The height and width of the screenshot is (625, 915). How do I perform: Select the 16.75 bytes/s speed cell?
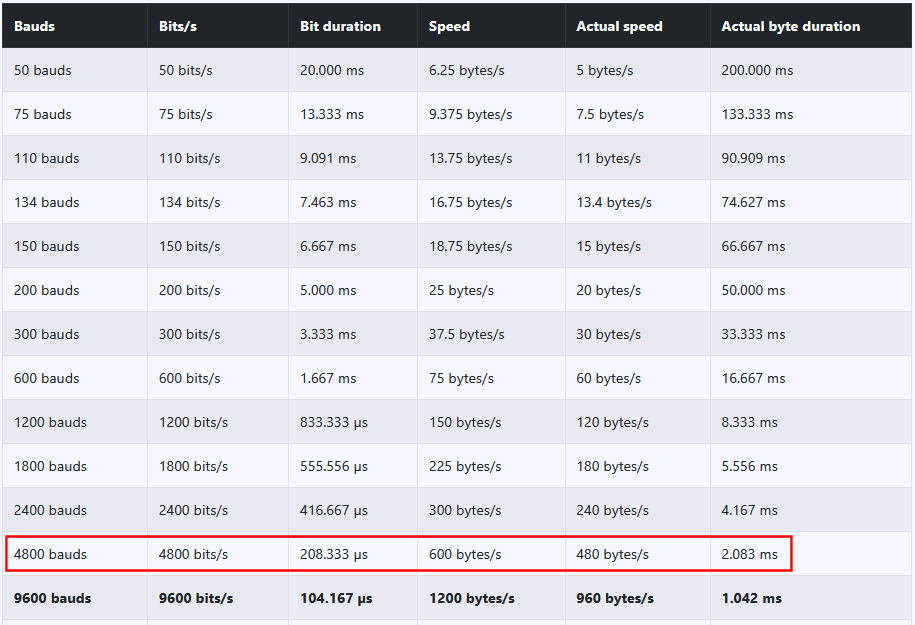[x=470, y=202]
